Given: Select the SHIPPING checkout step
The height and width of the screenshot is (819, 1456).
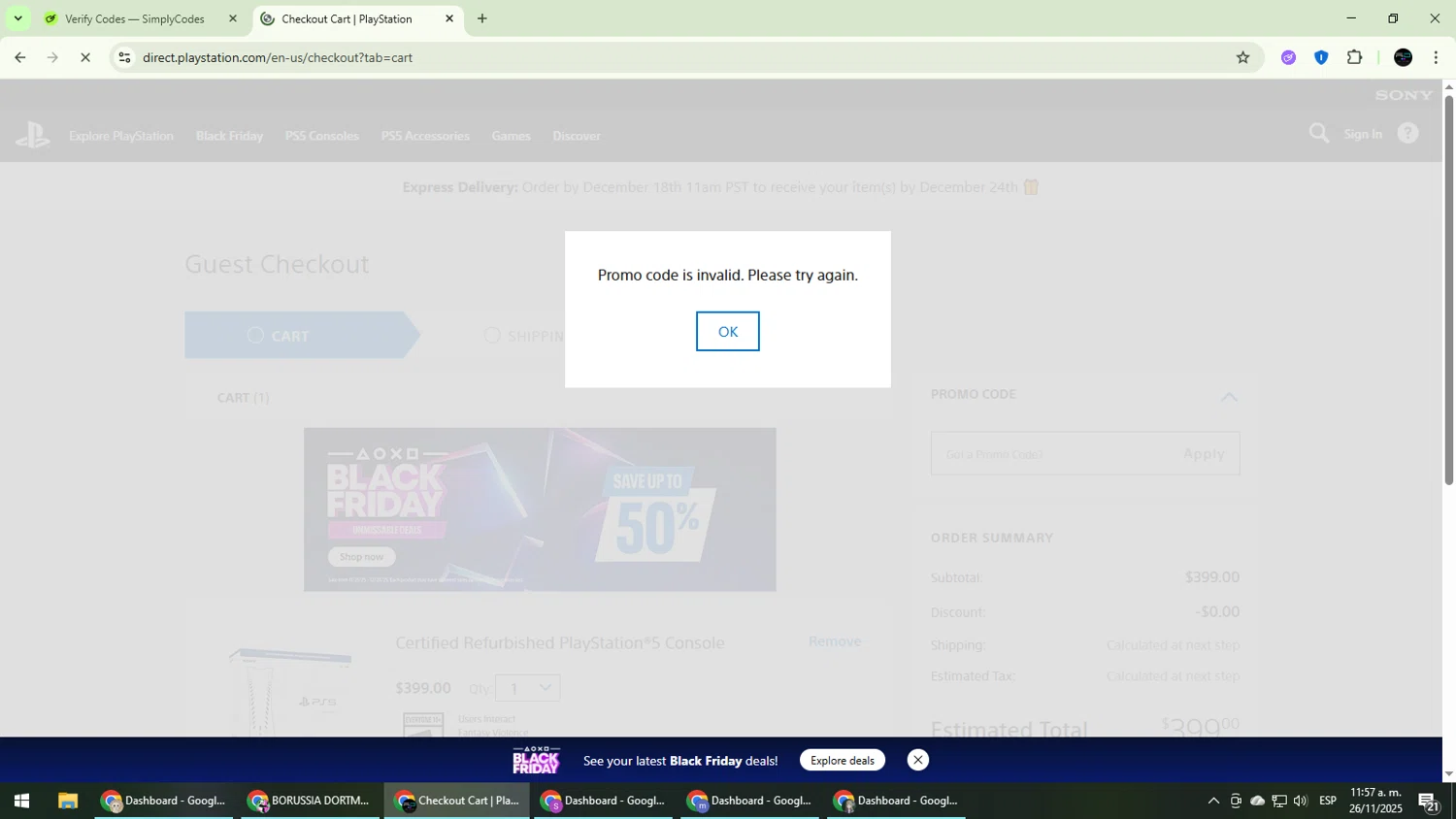Looking at the screenshot, I should [524, 336].
